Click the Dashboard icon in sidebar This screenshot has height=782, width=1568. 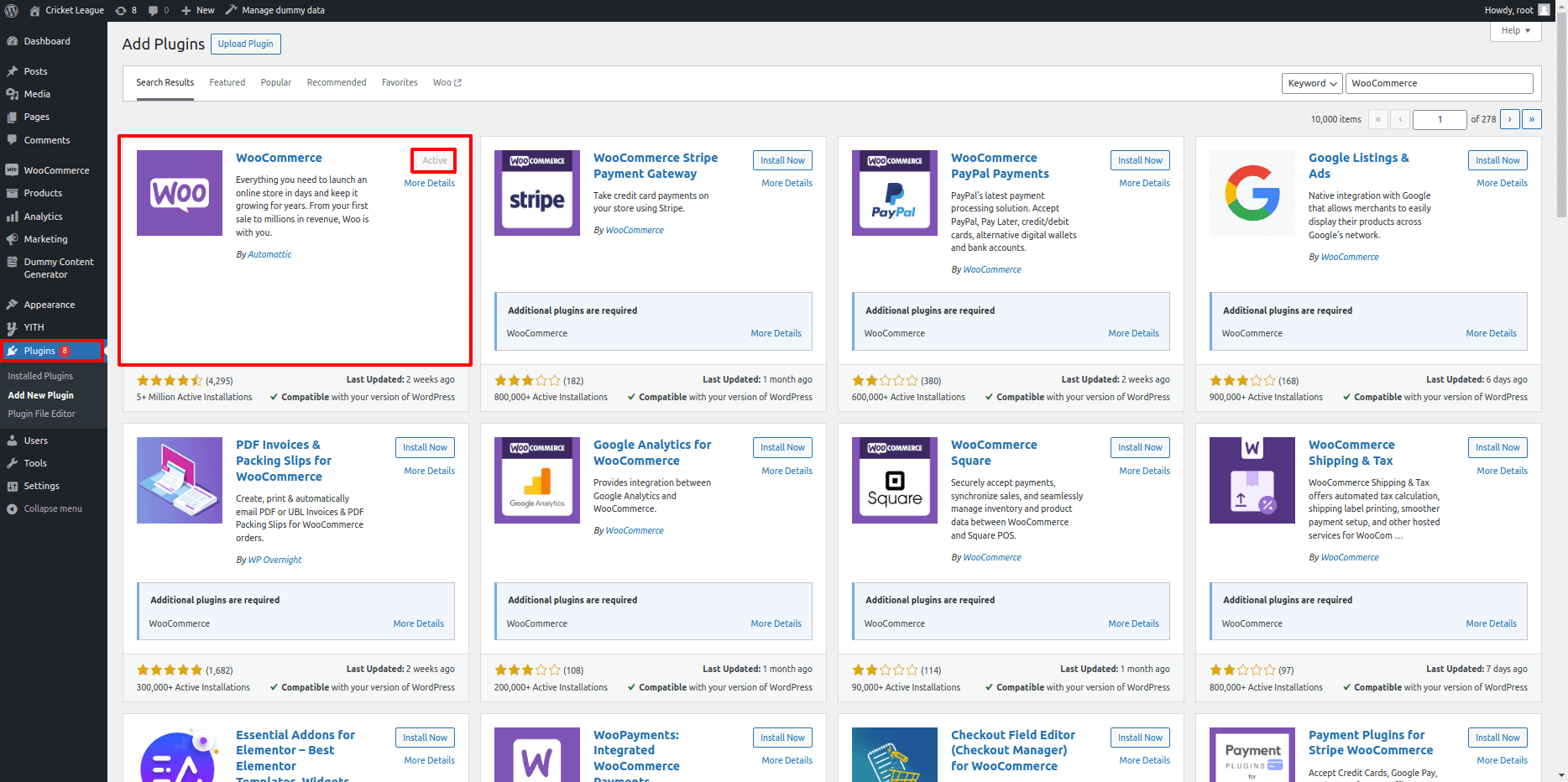coord(13,41)
